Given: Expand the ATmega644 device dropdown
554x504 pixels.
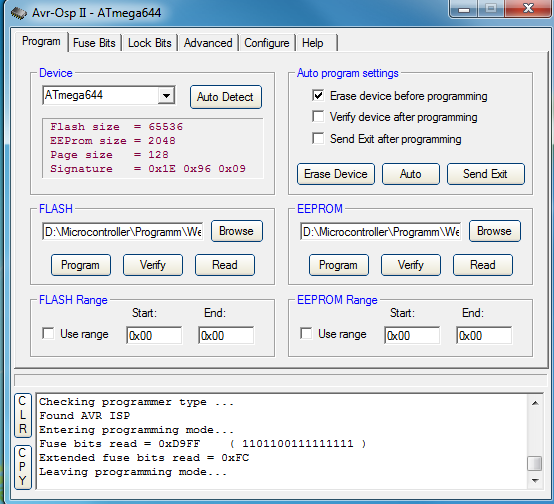Looking at the screenshot, I should coord(166,95).
